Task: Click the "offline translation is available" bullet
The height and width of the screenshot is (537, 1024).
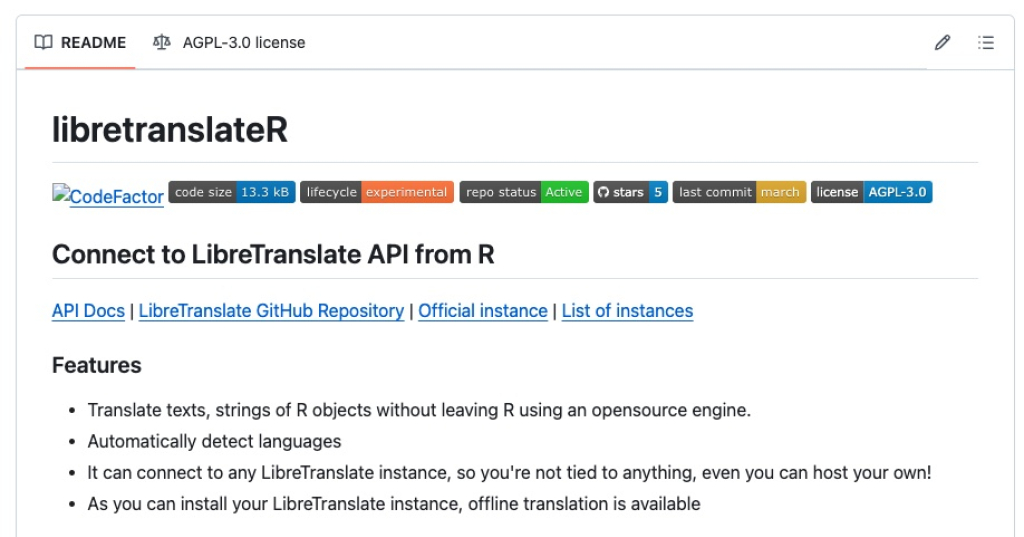Action: [x=394, y=504]
